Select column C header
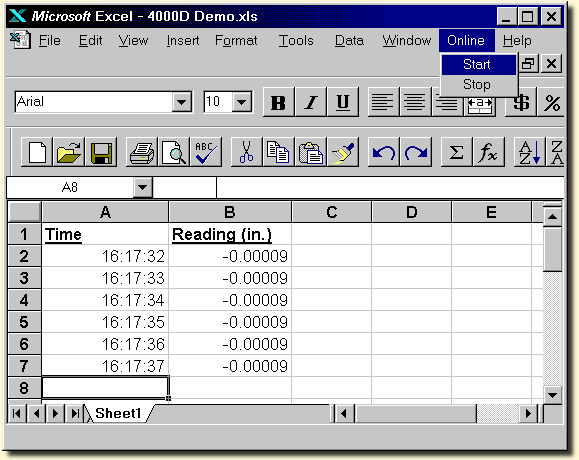Screen dimensions: 579x460 tap(332, 212)
